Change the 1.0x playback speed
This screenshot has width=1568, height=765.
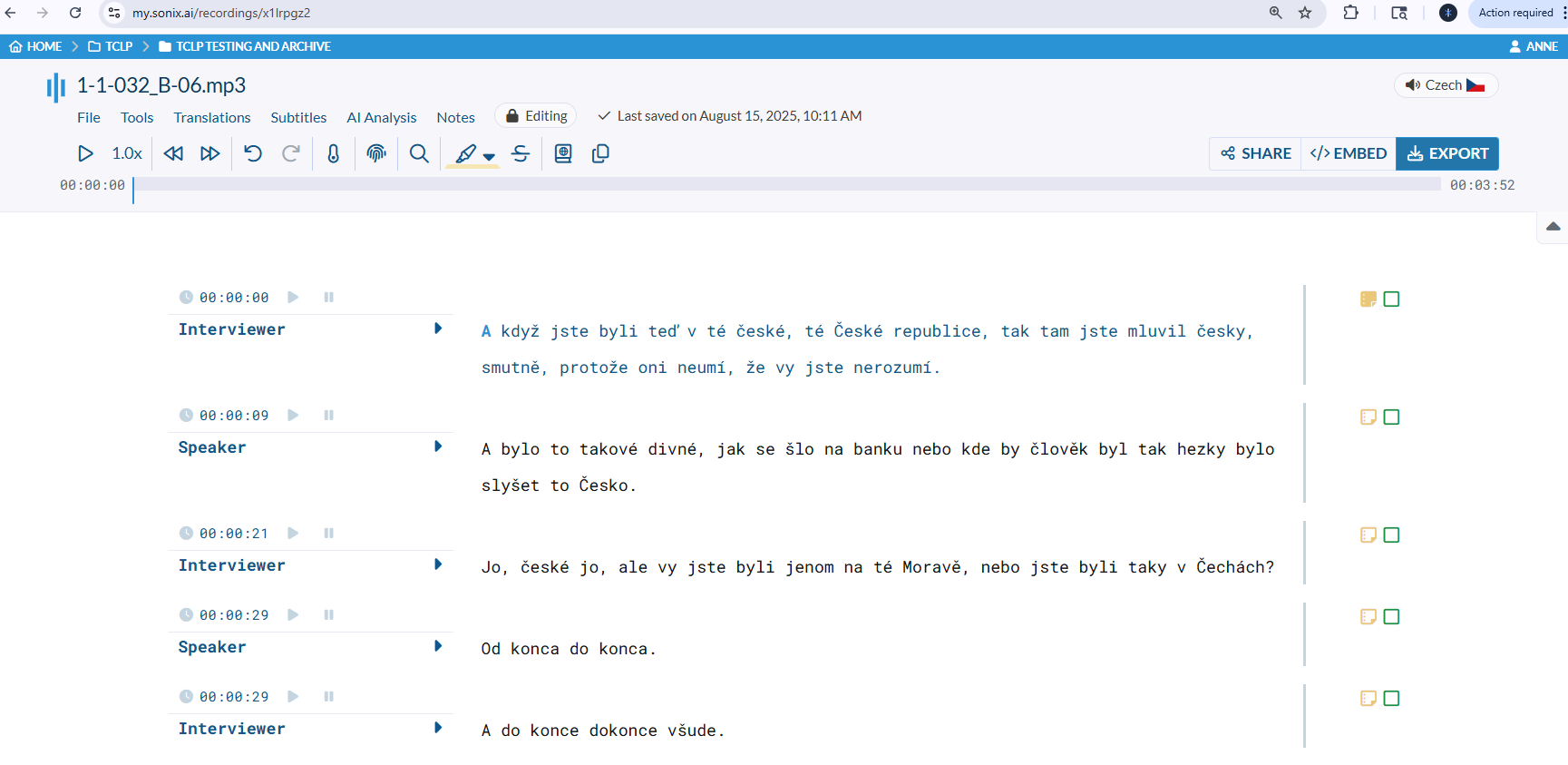click(x=127, y=153)
